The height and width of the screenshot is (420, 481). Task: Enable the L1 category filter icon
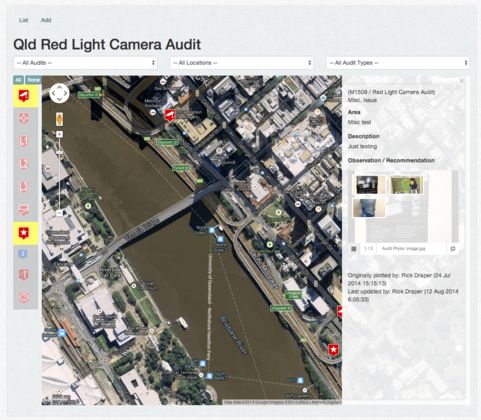(23, 141)
